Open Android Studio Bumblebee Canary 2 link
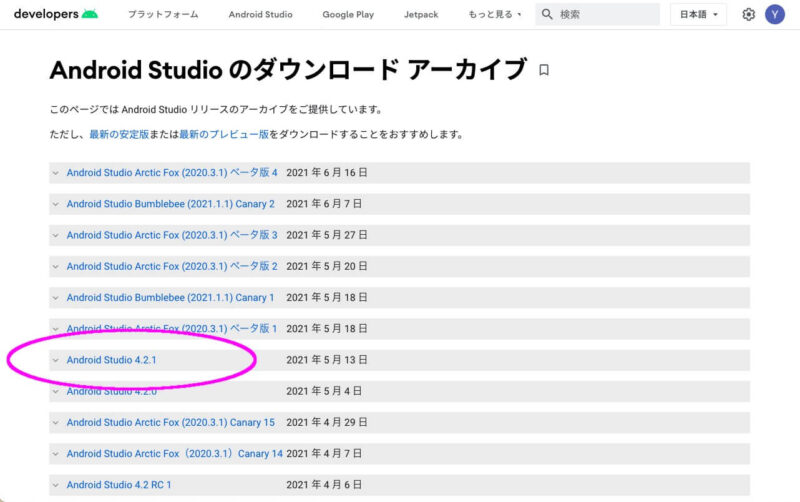This screenshot has height=502, width=800. [170, 204]
